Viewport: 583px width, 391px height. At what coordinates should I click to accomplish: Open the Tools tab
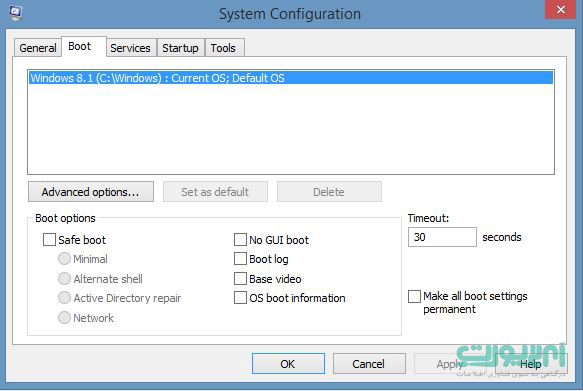click(x=224, y=48)
